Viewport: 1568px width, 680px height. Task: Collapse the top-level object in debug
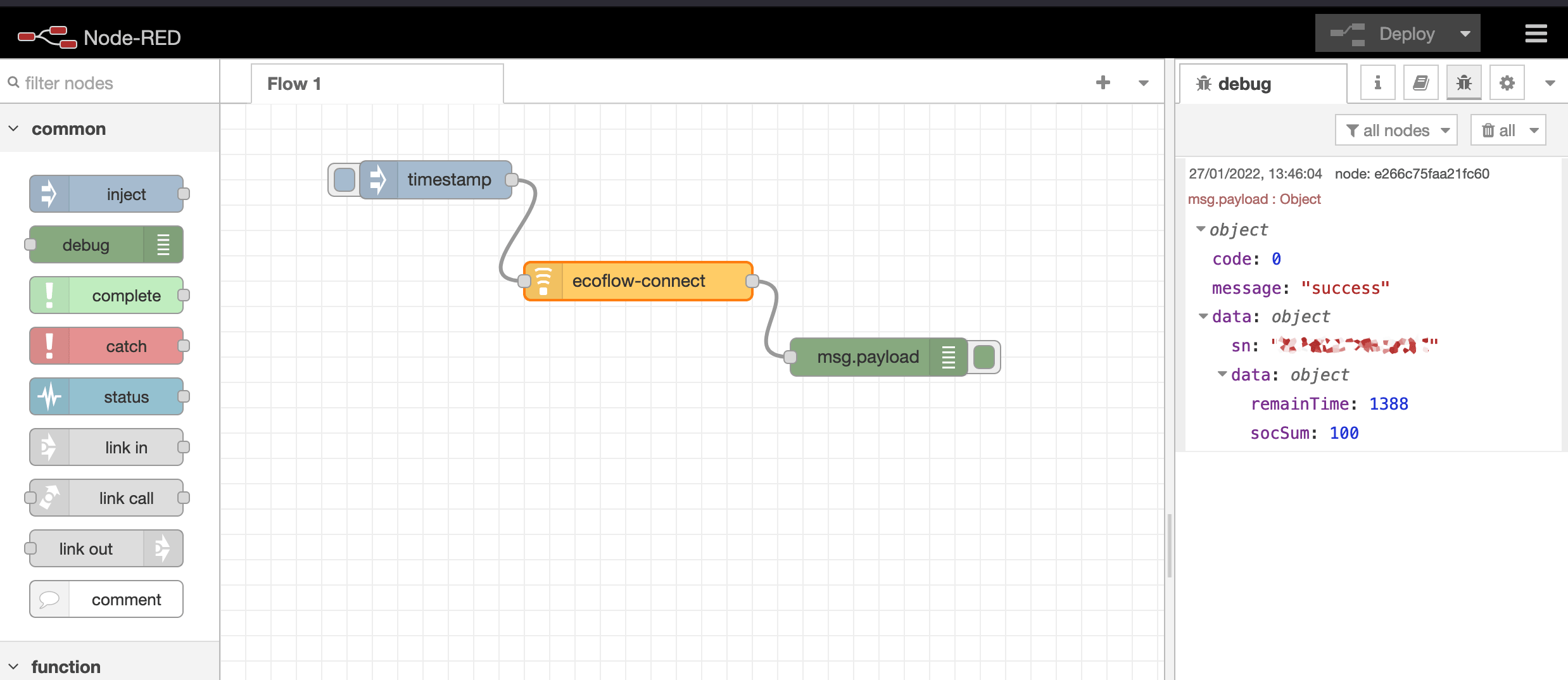(x=1201, y=229)
